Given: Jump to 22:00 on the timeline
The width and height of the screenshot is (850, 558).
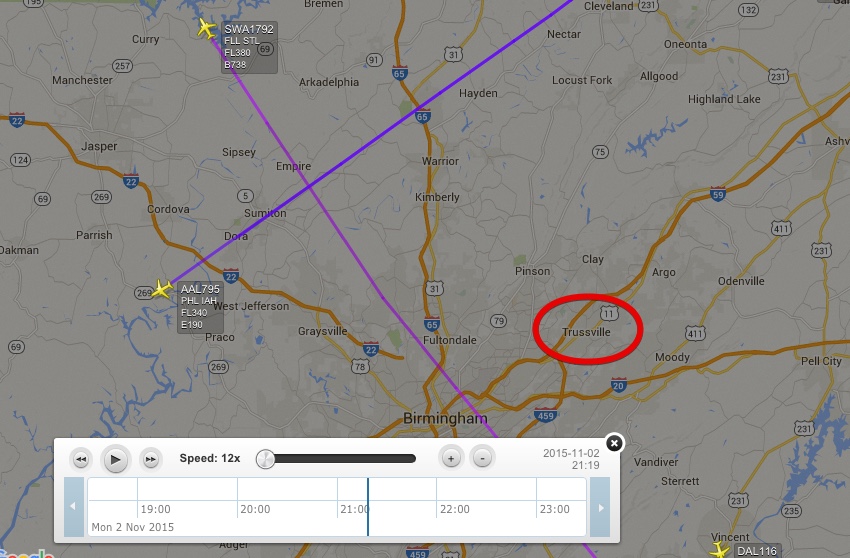Looking at the screenshot, I should tap(455, 509).
